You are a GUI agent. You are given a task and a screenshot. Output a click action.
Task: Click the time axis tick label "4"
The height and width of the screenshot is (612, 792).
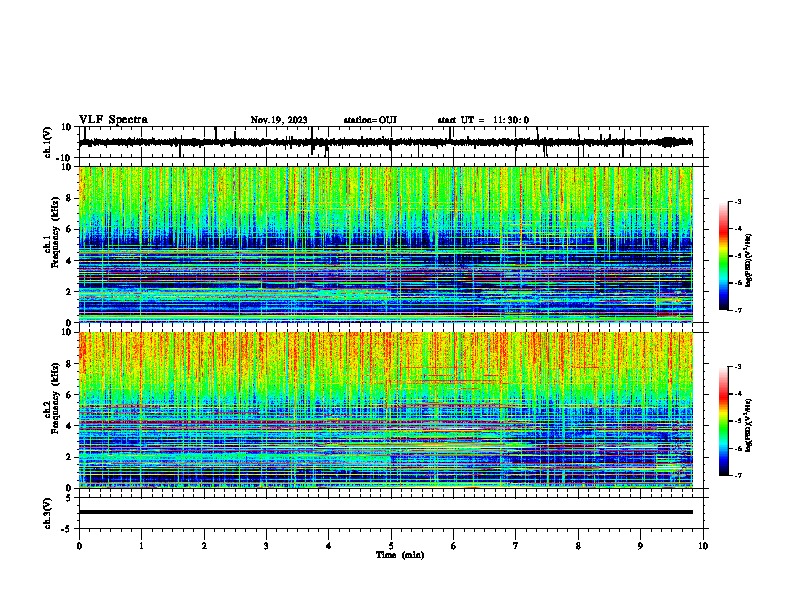point(329,546)
